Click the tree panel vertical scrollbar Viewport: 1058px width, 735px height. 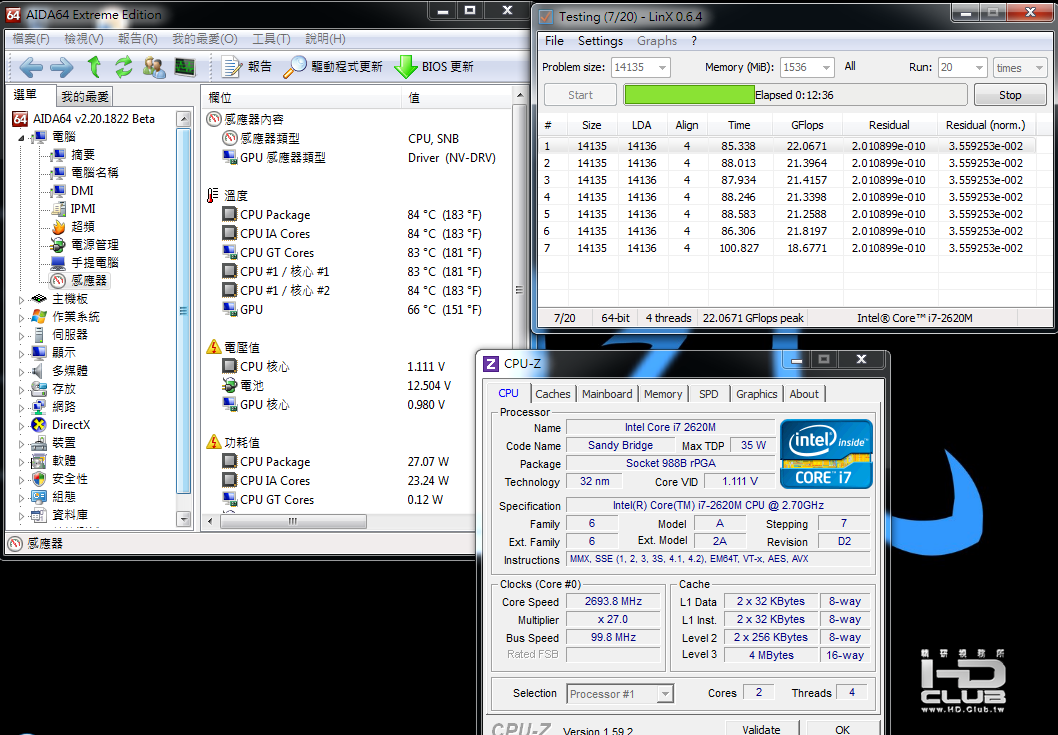[x=184, y=310]
